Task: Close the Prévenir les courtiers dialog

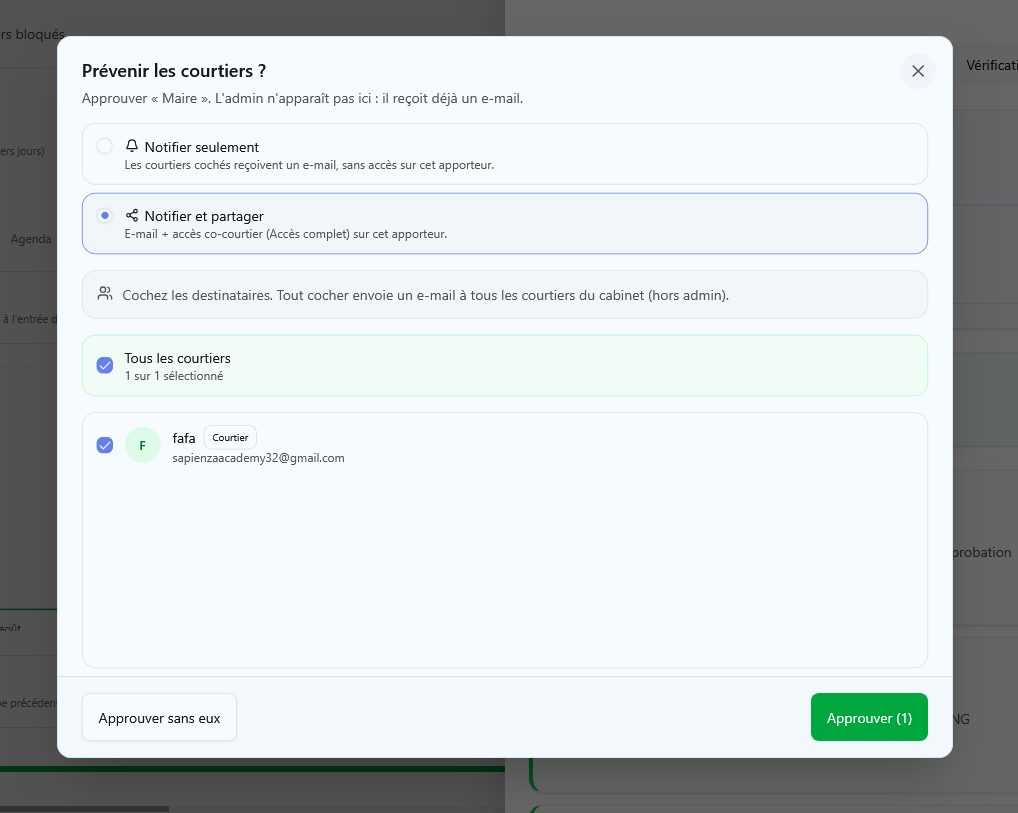Action: pos(917,71)
